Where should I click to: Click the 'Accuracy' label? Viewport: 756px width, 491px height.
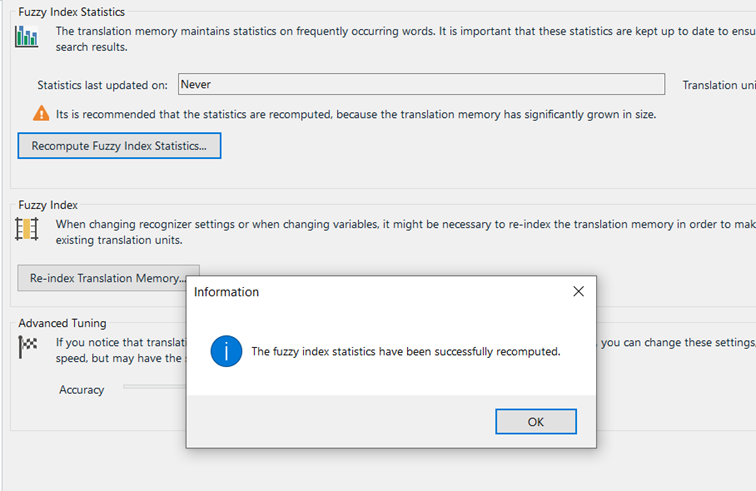[x=81, y=390]
